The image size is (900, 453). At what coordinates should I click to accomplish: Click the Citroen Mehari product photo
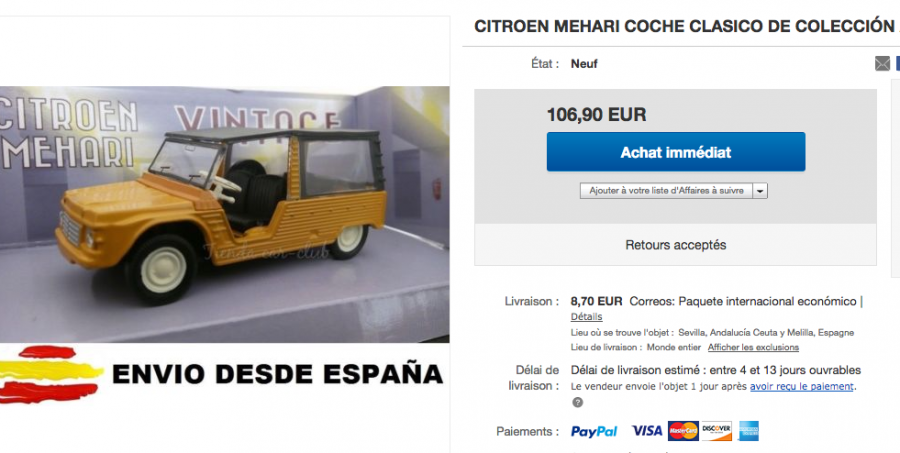pyautogui.click(x=224, y=214)
